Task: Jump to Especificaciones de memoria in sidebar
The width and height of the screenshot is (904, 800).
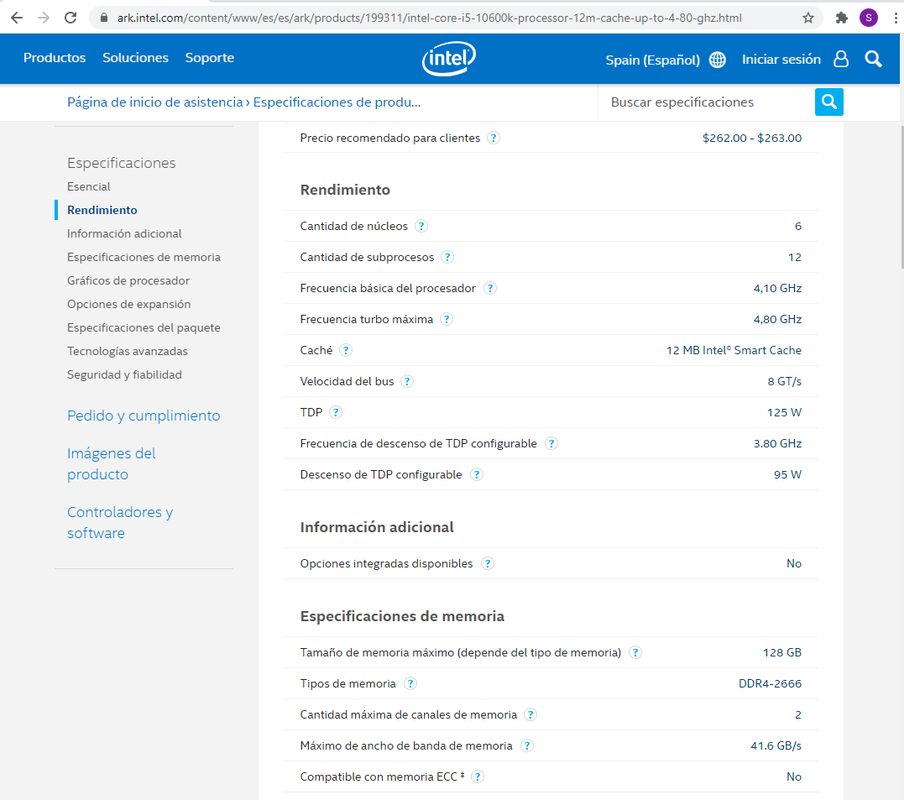Action: pos(144,257)
